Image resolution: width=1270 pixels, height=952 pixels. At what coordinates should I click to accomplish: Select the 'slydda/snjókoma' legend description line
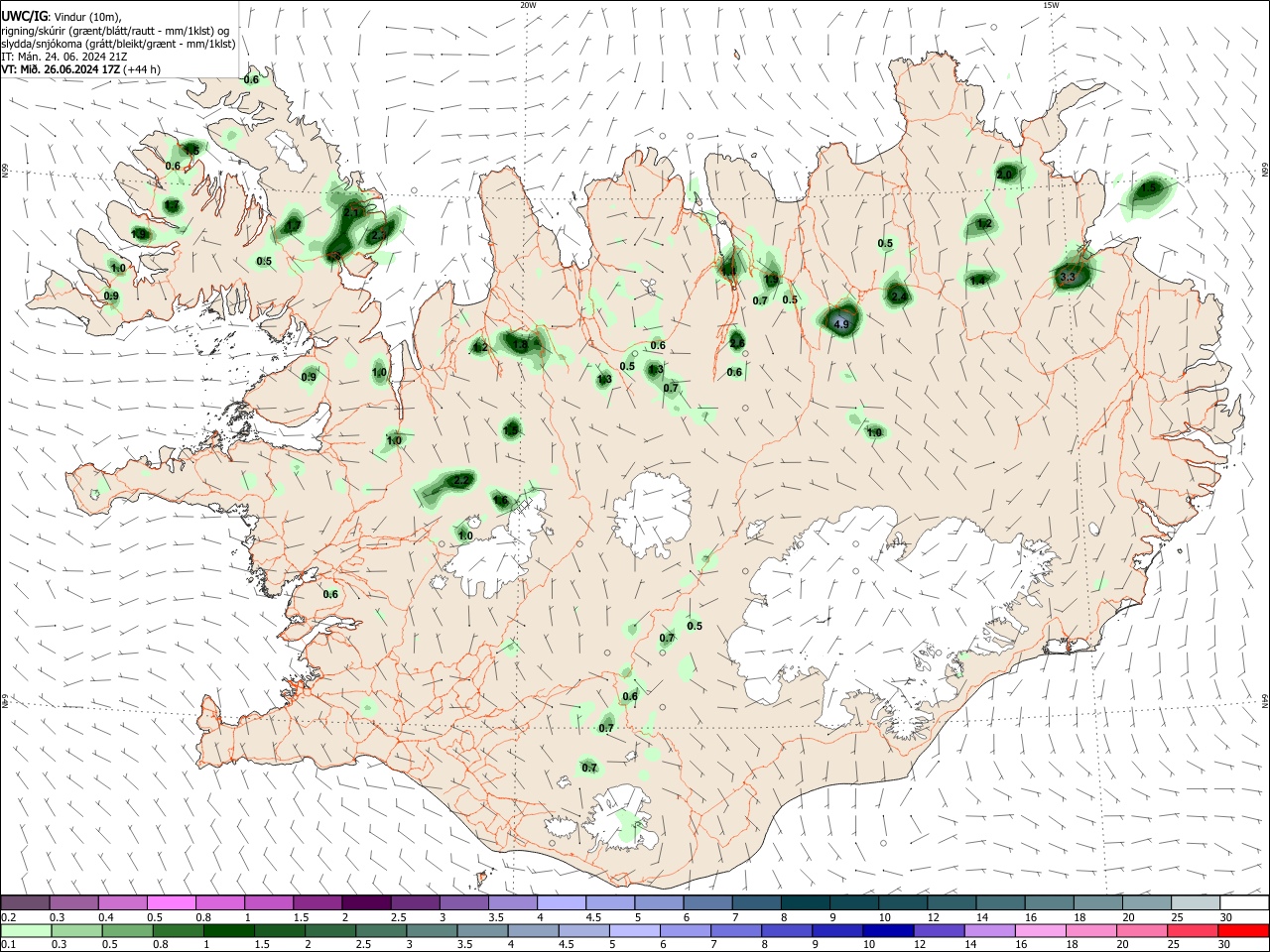(x=118, y=44)
